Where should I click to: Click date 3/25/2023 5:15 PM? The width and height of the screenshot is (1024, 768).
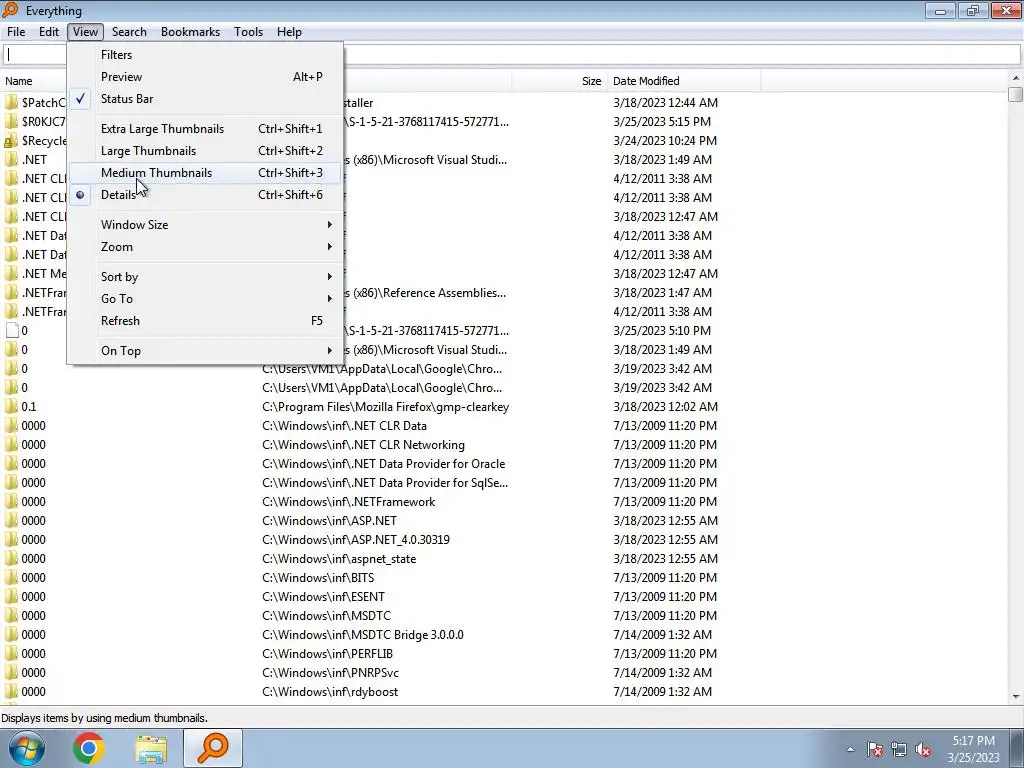[662, 121]
